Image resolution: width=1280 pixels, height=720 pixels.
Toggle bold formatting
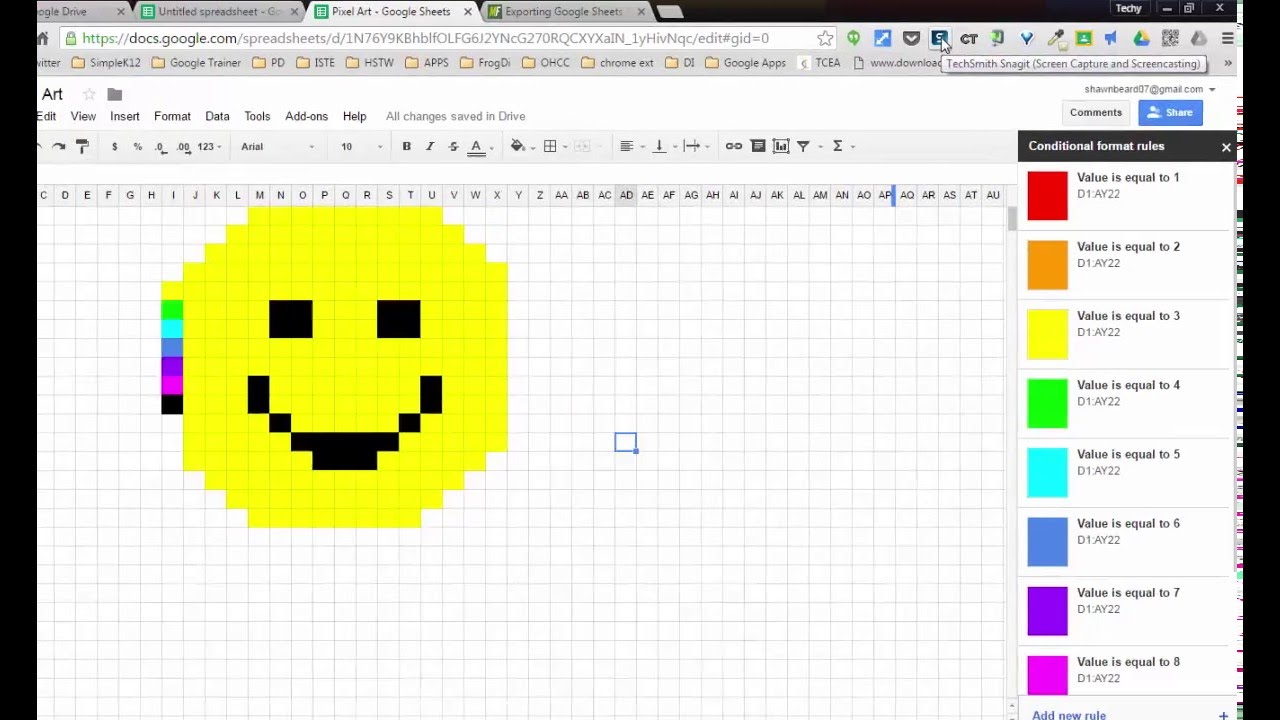pos(406,147)
